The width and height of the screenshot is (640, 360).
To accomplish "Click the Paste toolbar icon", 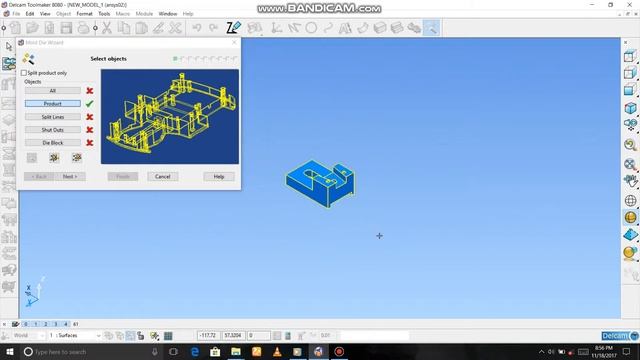I will (x=141, y=28).
